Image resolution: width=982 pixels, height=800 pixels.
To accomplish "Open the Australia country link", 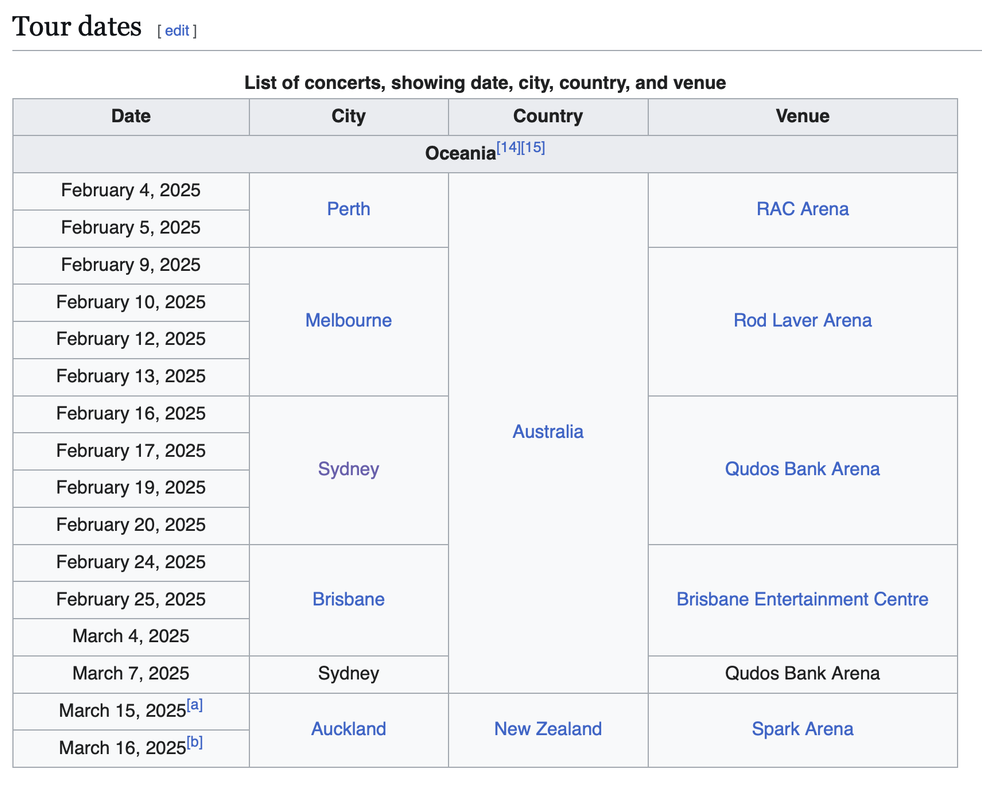I will pyautogui.click(x=548, y=432).
